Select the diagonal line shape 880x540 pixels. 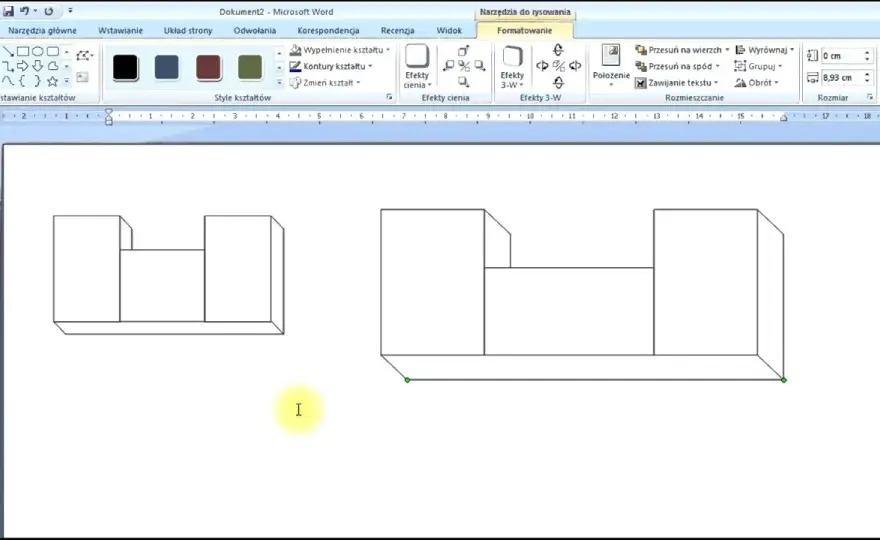click(8, 52)
